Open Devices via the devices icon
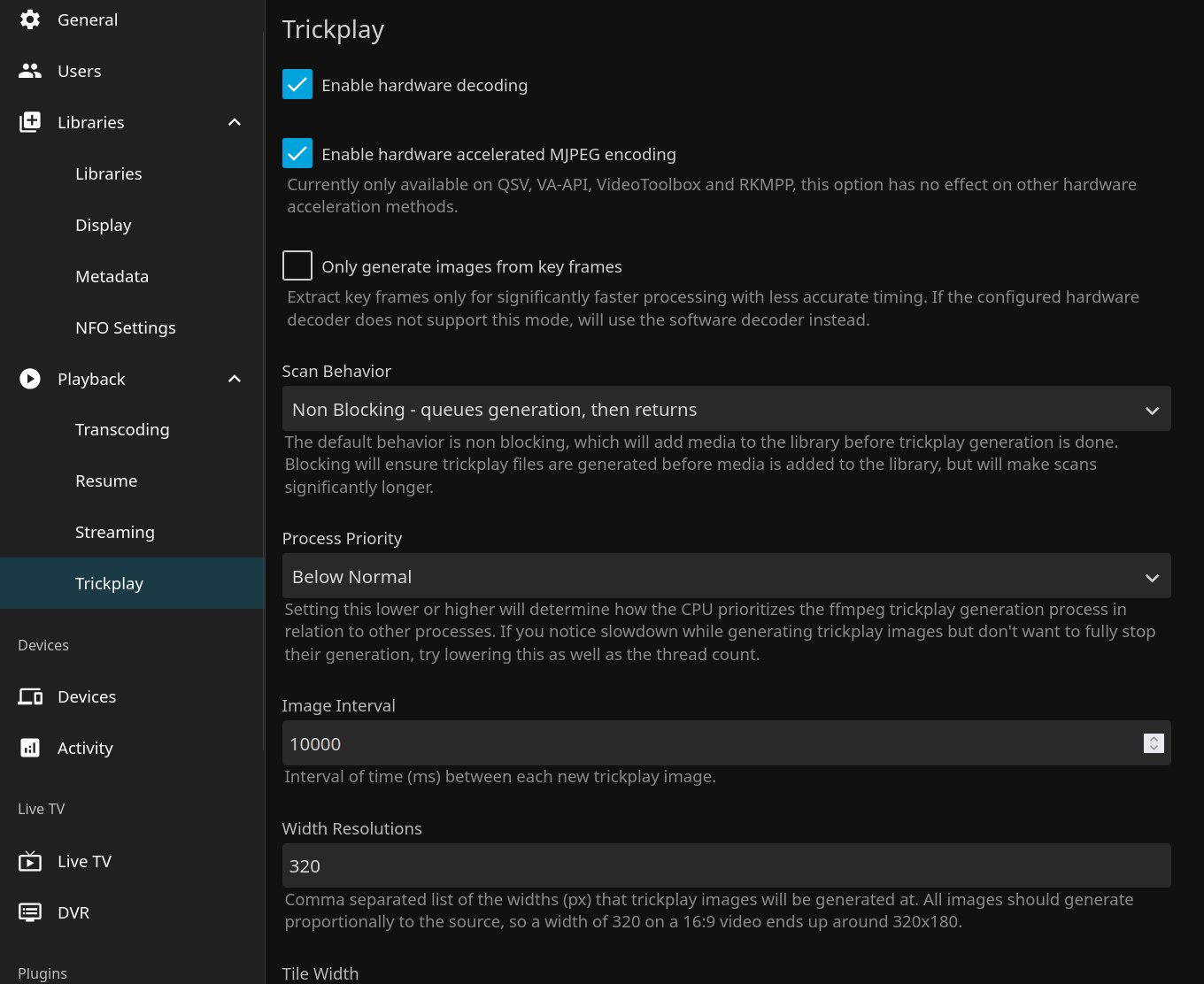This screenshot has width=1204, height=984. pyautogui.click(x=30, y=696)
